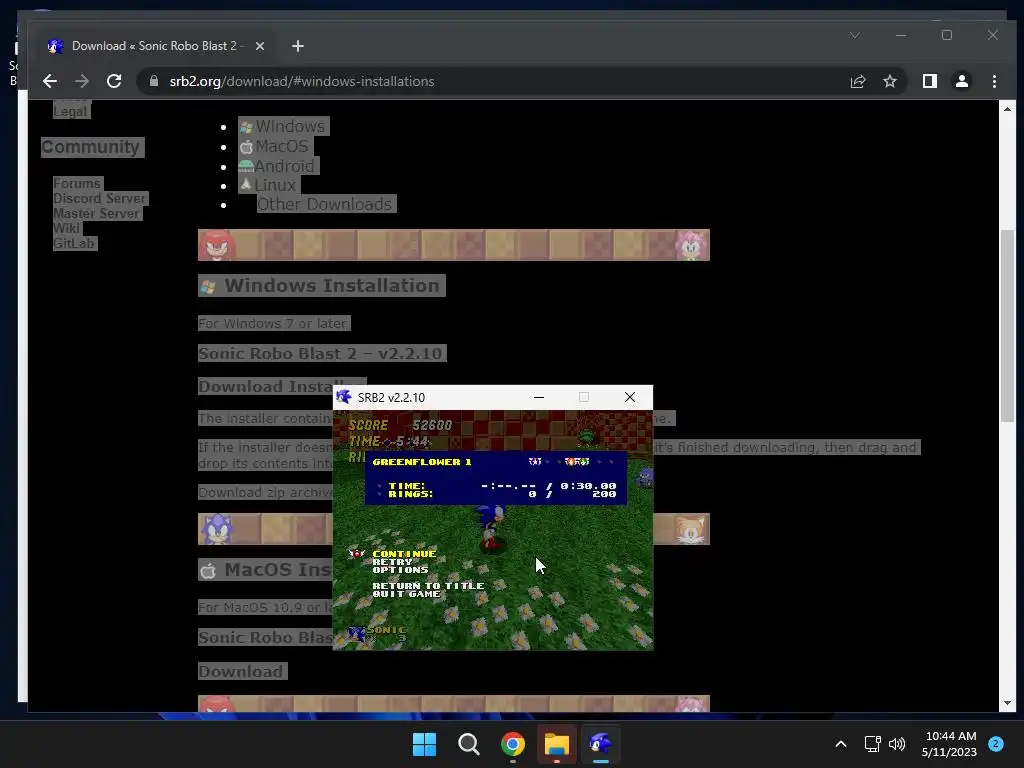Click the browser vertical scrollbar thumb
The width and height of the screenshot is (1024, 768).
point(1007,326)
